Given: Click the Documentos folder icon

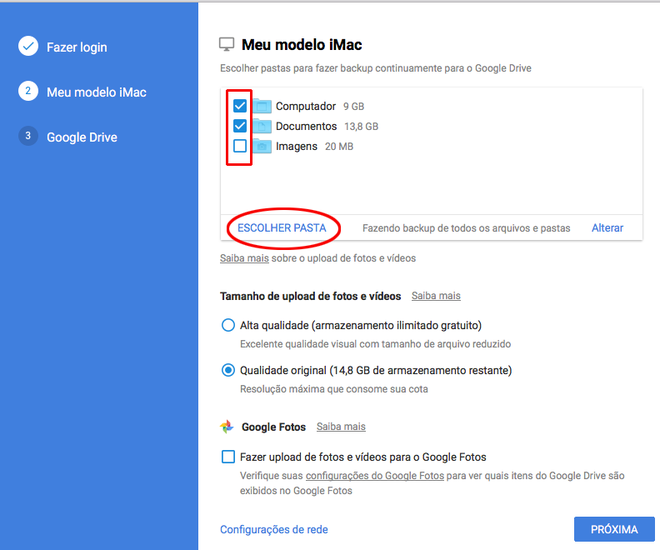Looking at the screenshot, I should (x=262, y=126).
